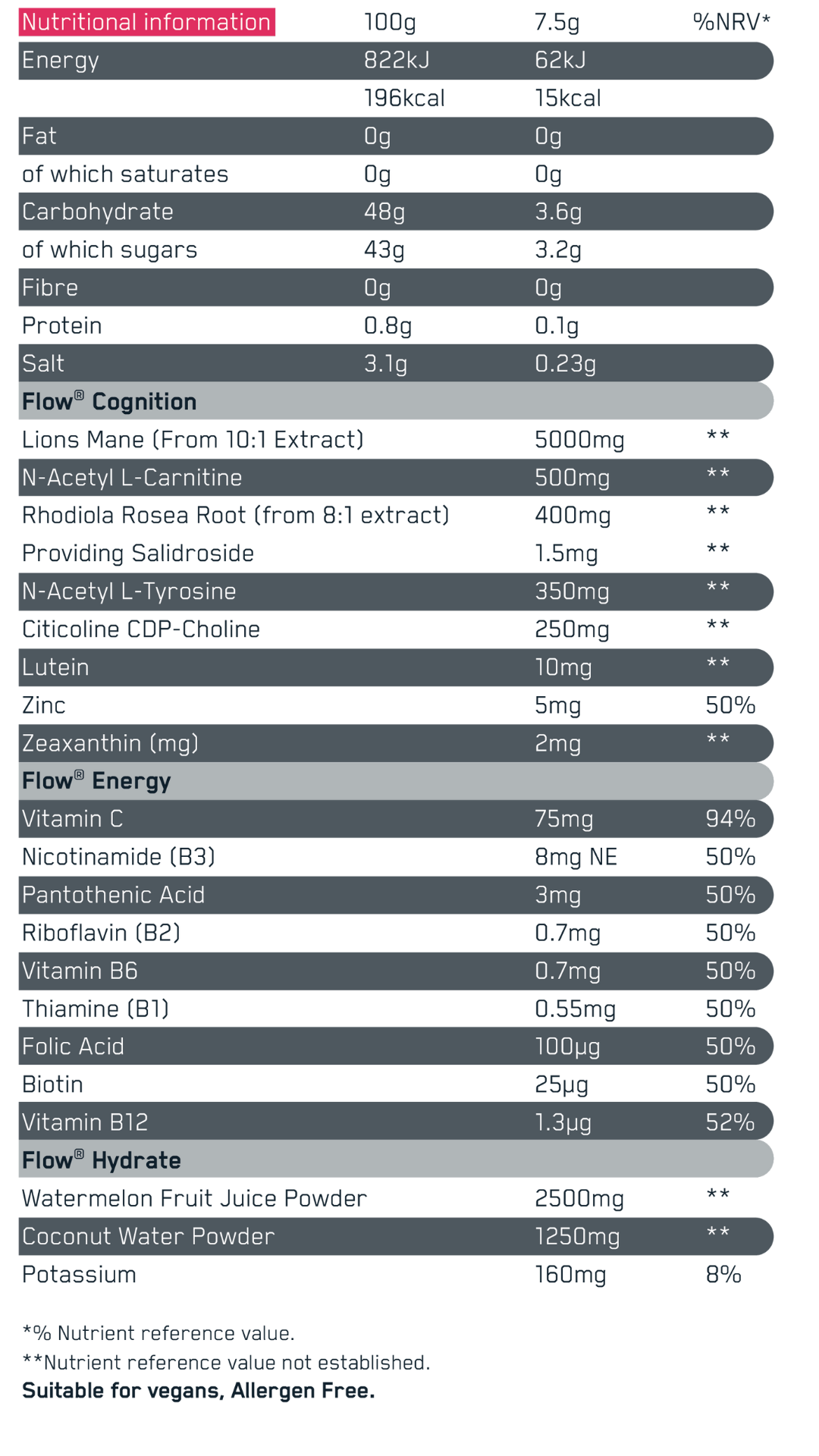
Task: Select the Carbohydrate row label
Action: pyautogui.click(x=98, y=212)
